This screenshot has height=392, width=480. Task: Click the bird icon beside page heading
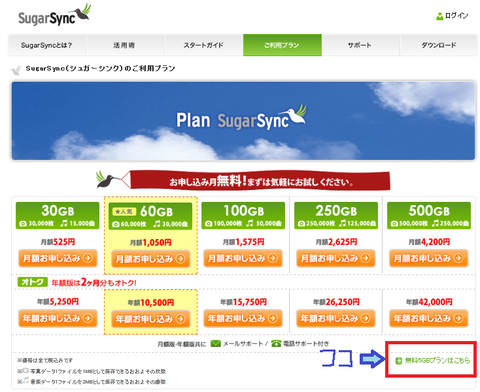[15, 70]
